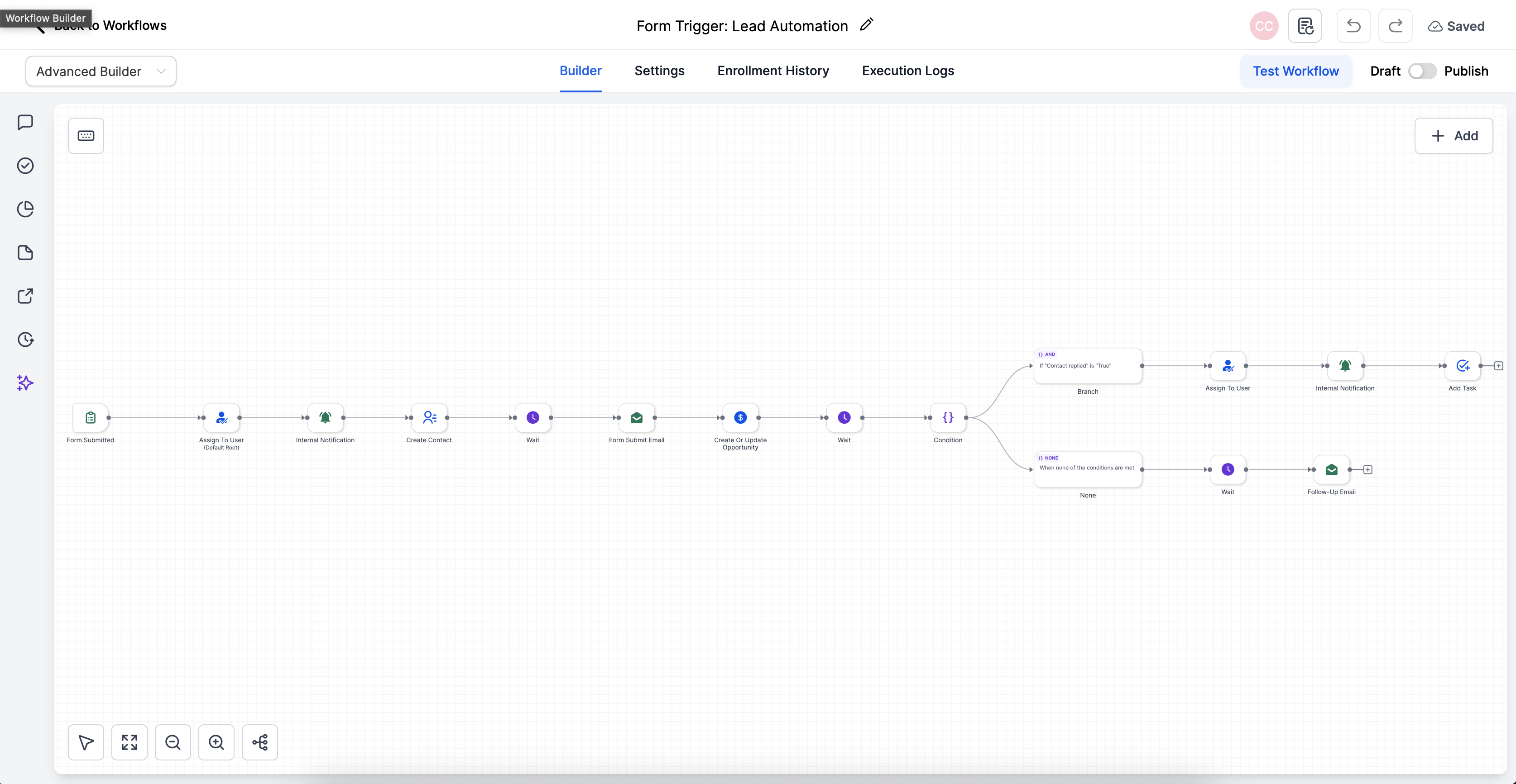Screen dimensions: 1516x784
Task: Open the comments sidebar icon
Action: pyautogui.click(x=25, y=122)
